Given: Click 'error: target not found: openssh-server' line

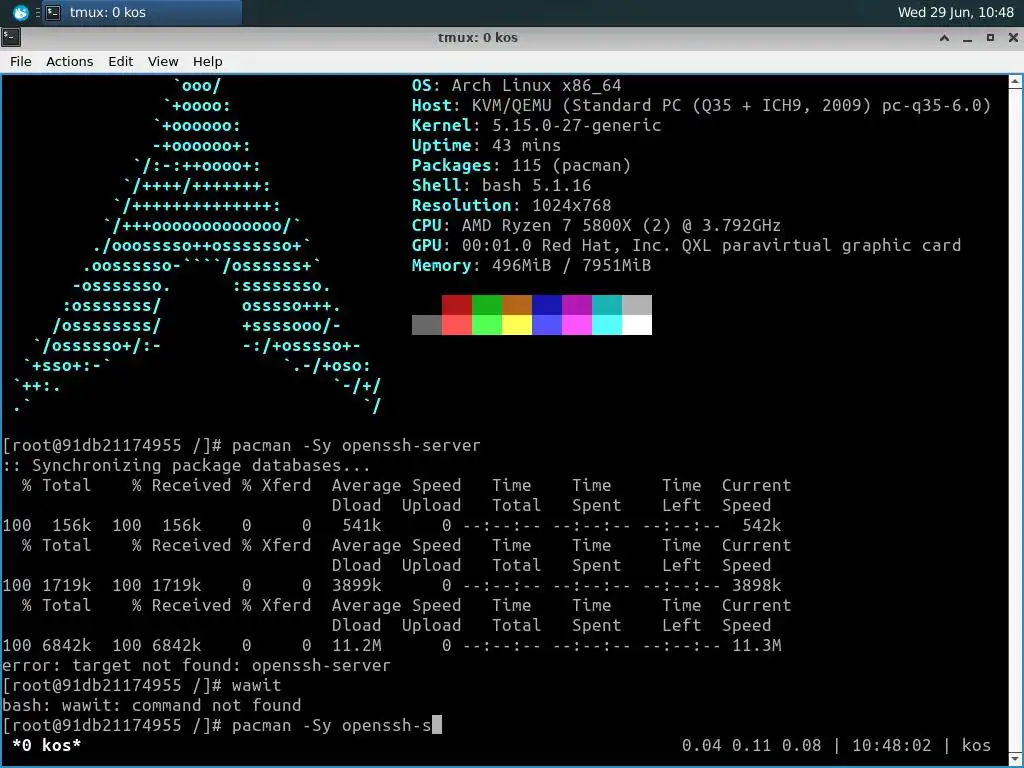Looking at the screenshot, I should tap(196, 665).
